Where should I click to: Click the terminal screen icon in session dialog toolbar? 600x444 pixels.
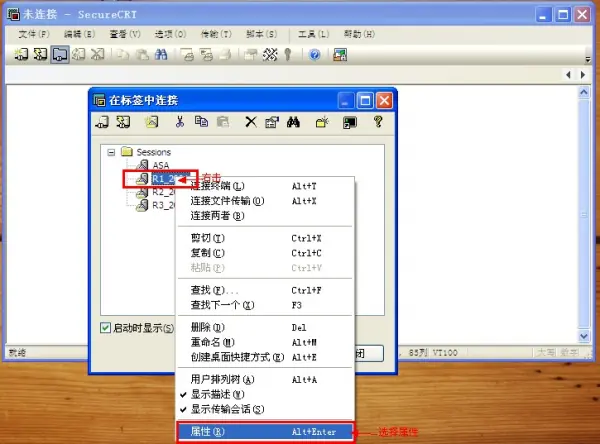click(350, 122)
